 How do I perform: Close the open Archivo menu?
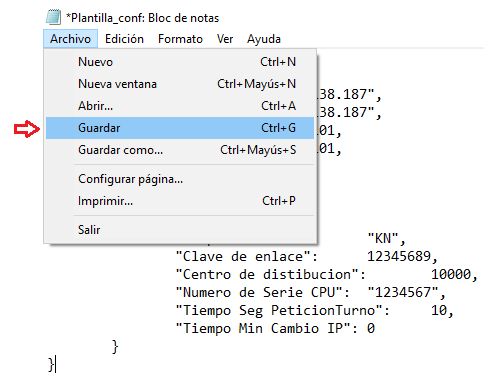(70, 39)
